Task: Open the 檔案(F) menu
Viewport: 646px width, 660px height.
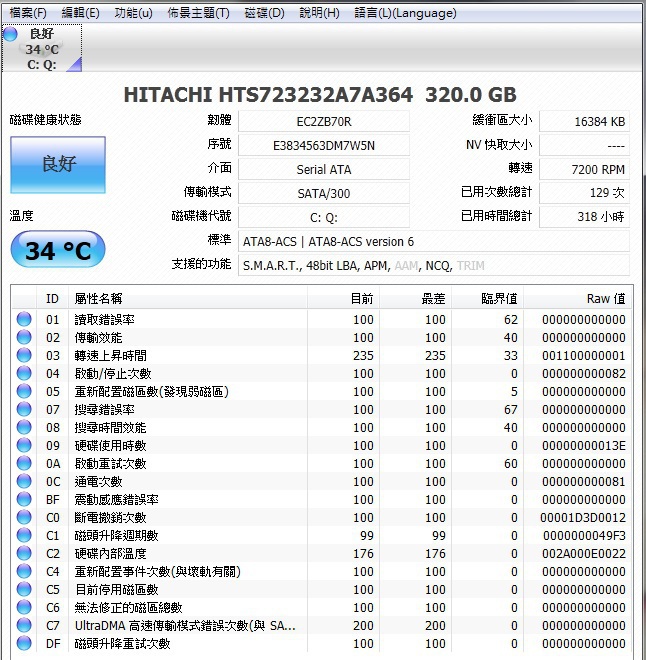Action: click(28, 13)
